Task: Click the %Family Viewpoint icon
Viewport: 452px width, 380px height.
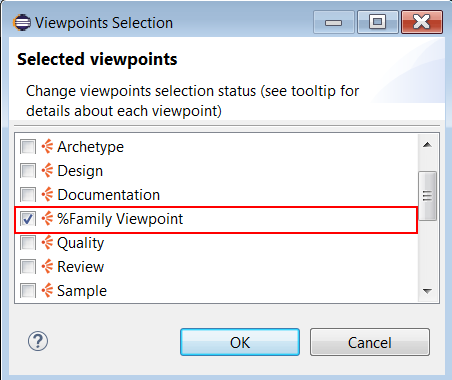Action: coord(47,219)
